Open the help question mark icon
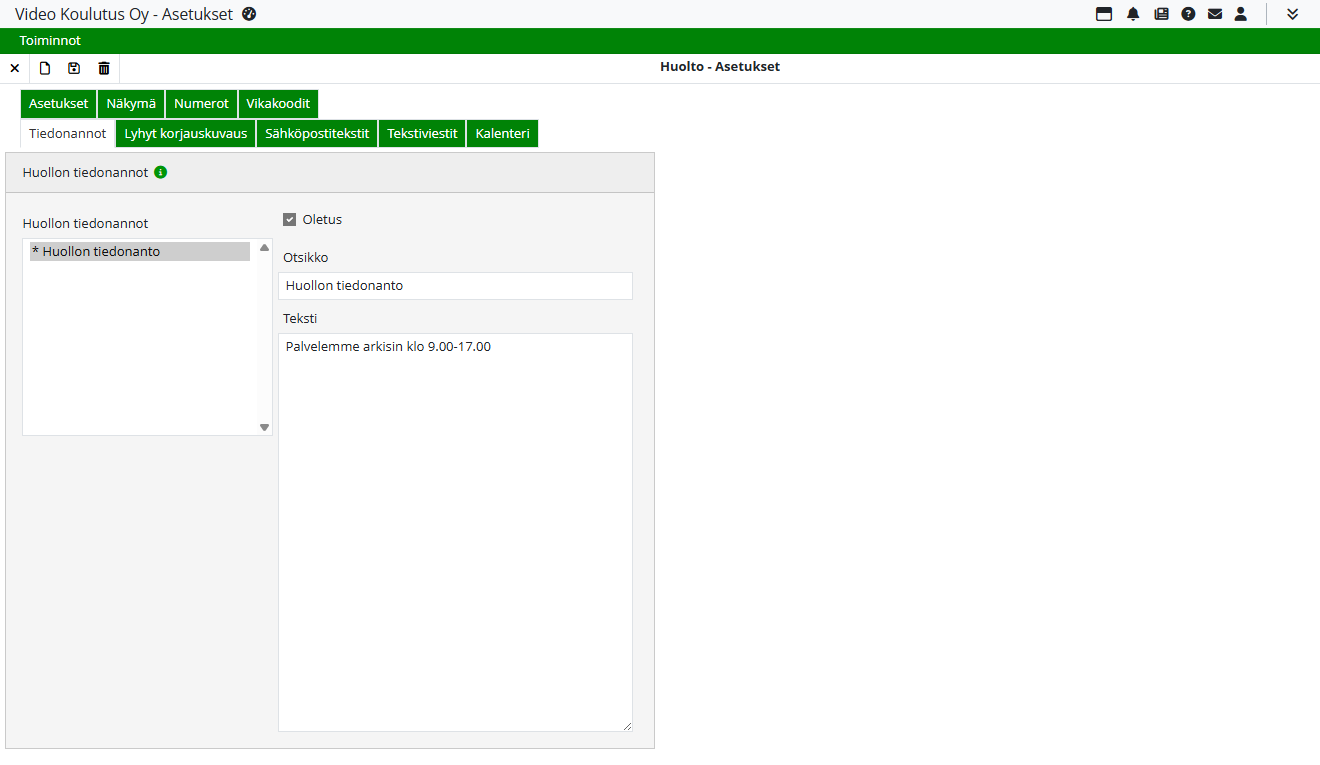 pos(1188,14)
